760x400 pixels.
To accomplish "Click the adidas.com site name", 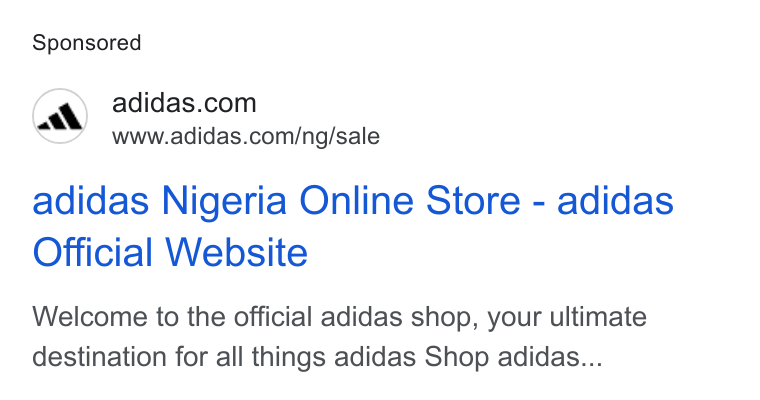I will click(x=184, y=103).
